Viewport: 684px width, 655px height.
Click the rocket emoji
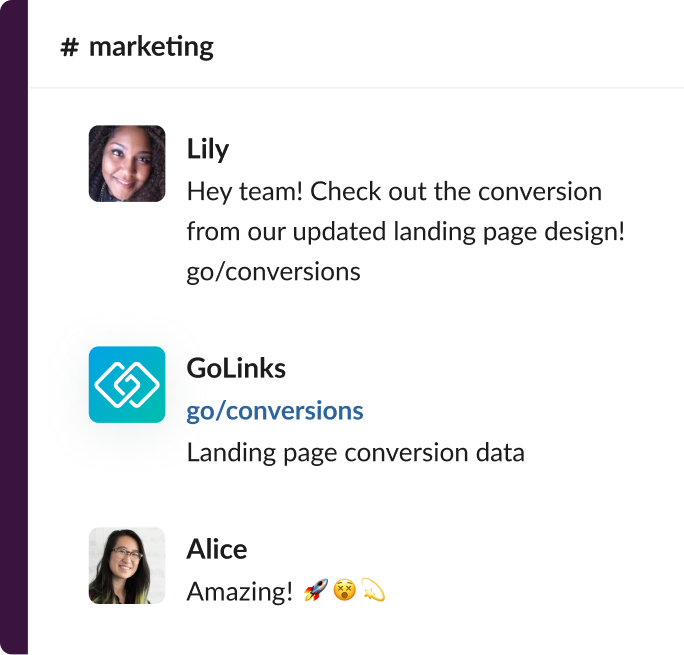pyautogui.click(x=315, y=591)
